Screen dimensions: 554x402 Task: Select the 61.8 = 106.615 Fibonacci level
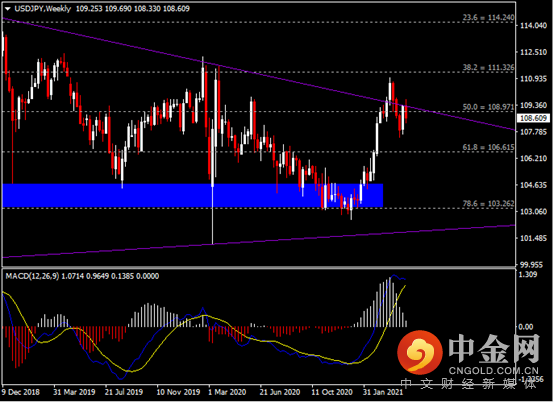pos(488,147)
